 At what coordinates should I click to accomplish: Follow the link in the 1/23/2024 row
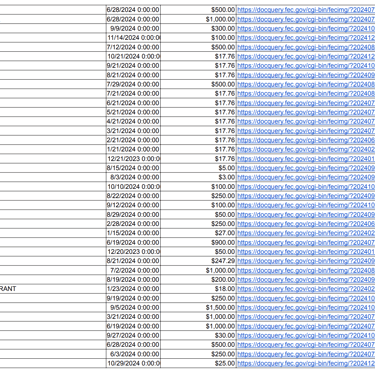tap(306, 289)
